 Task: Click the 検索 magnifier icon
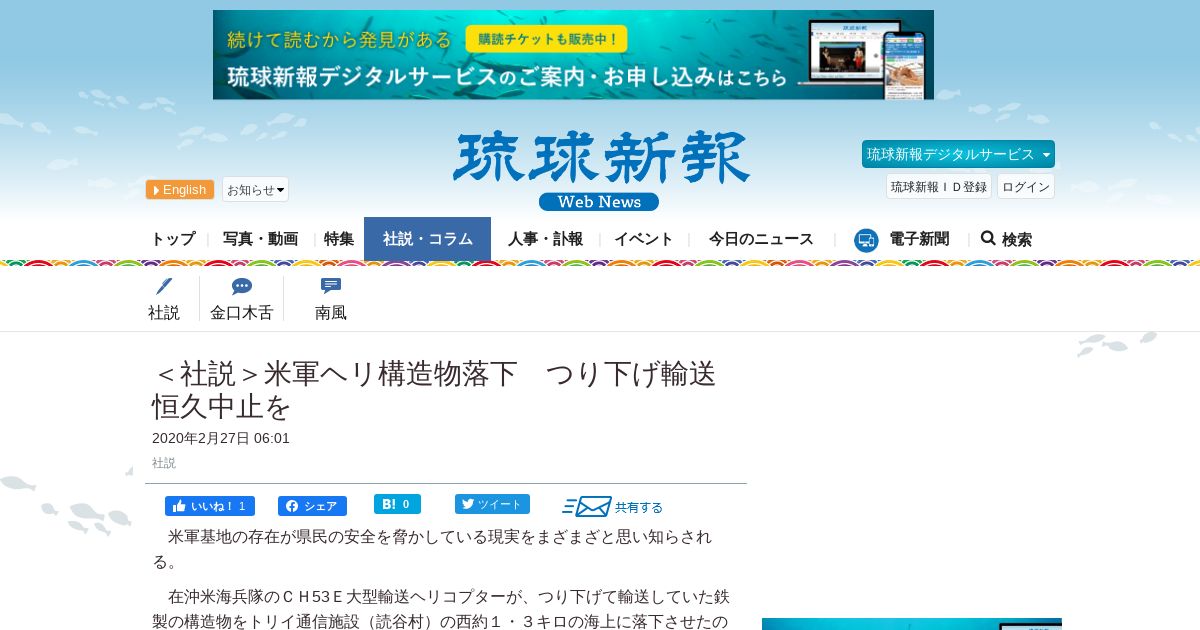pyautogui.click(x=988, y=238)
